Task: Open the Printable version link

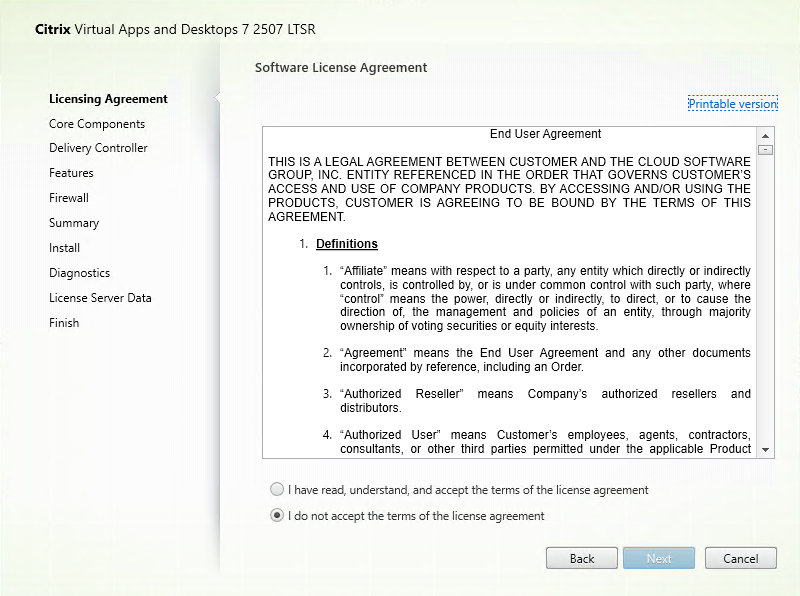Action: [732, 104]
